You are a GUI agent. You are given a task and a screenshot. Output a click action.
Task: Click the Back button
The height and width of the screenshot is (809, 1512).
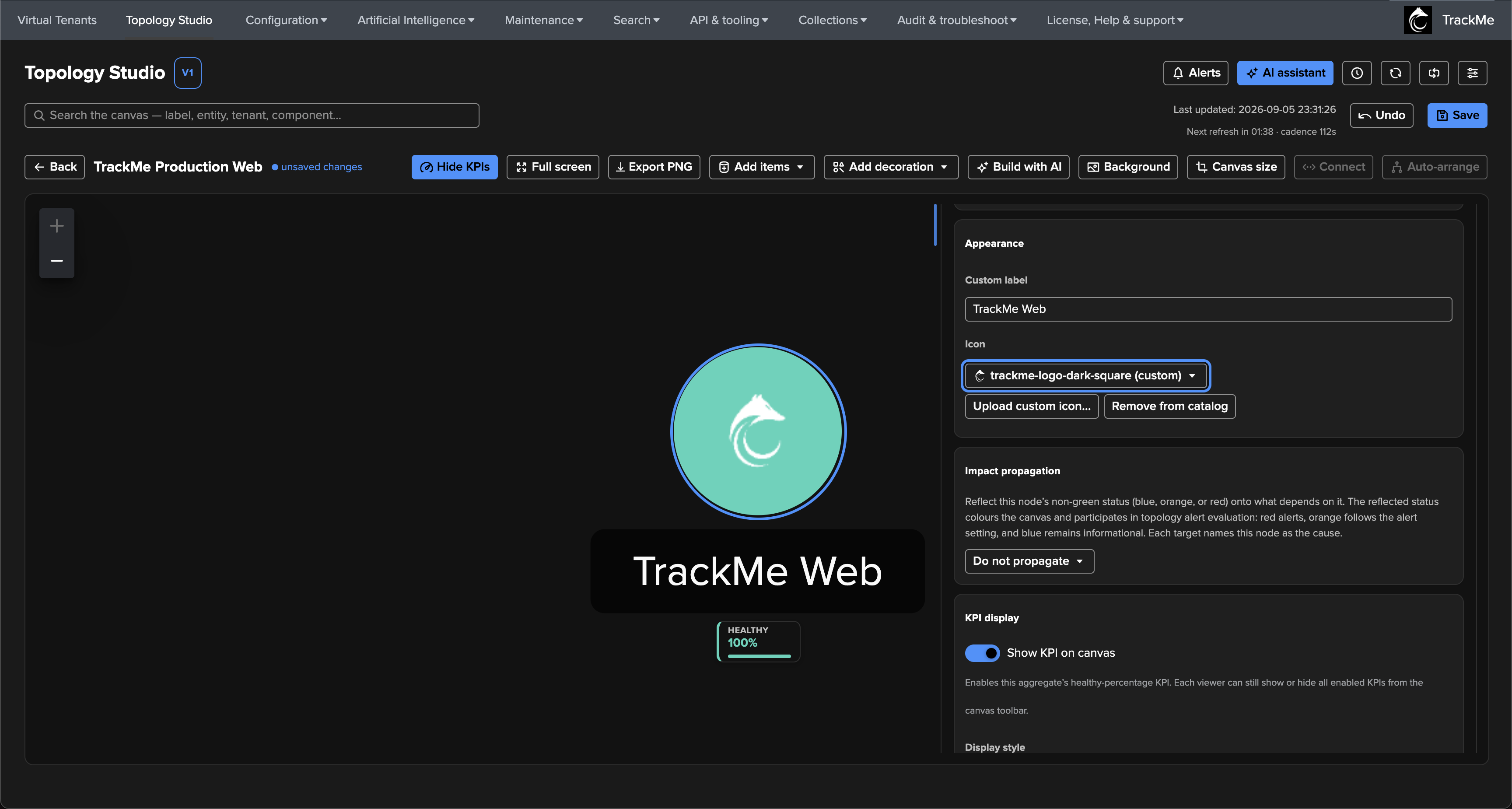pos(55,167)
